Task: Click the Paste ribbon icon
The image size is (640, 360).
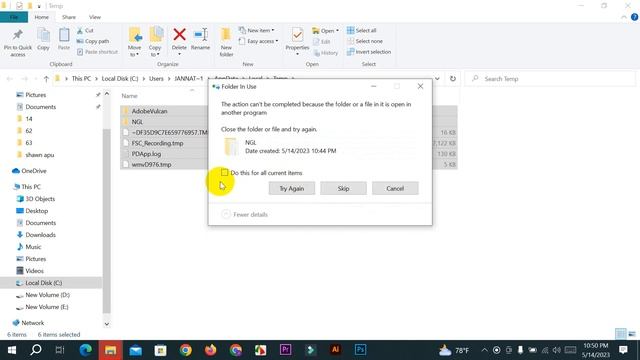Action: click(x=64, y=40)
